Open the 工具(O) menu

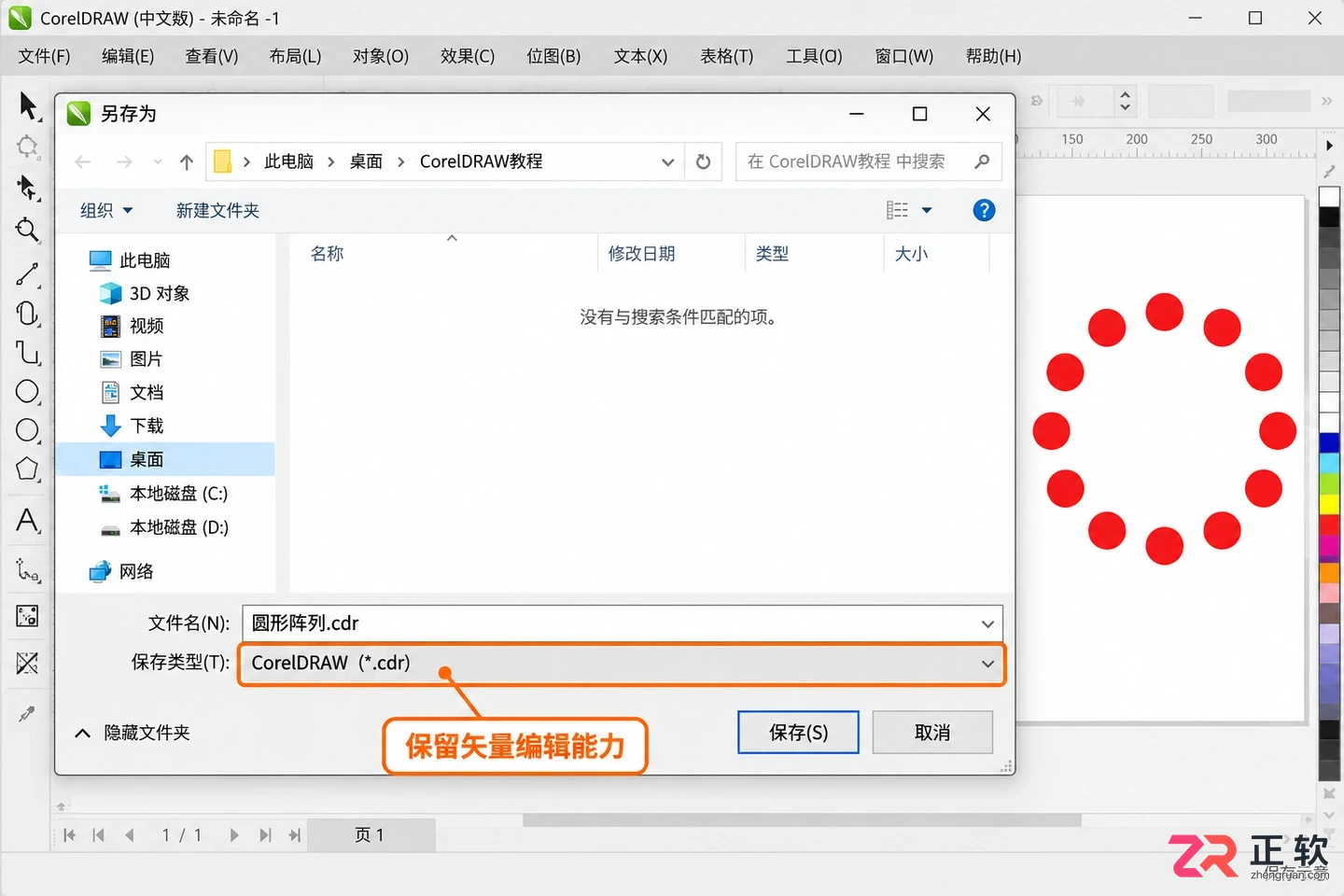[x=814, y=56]
